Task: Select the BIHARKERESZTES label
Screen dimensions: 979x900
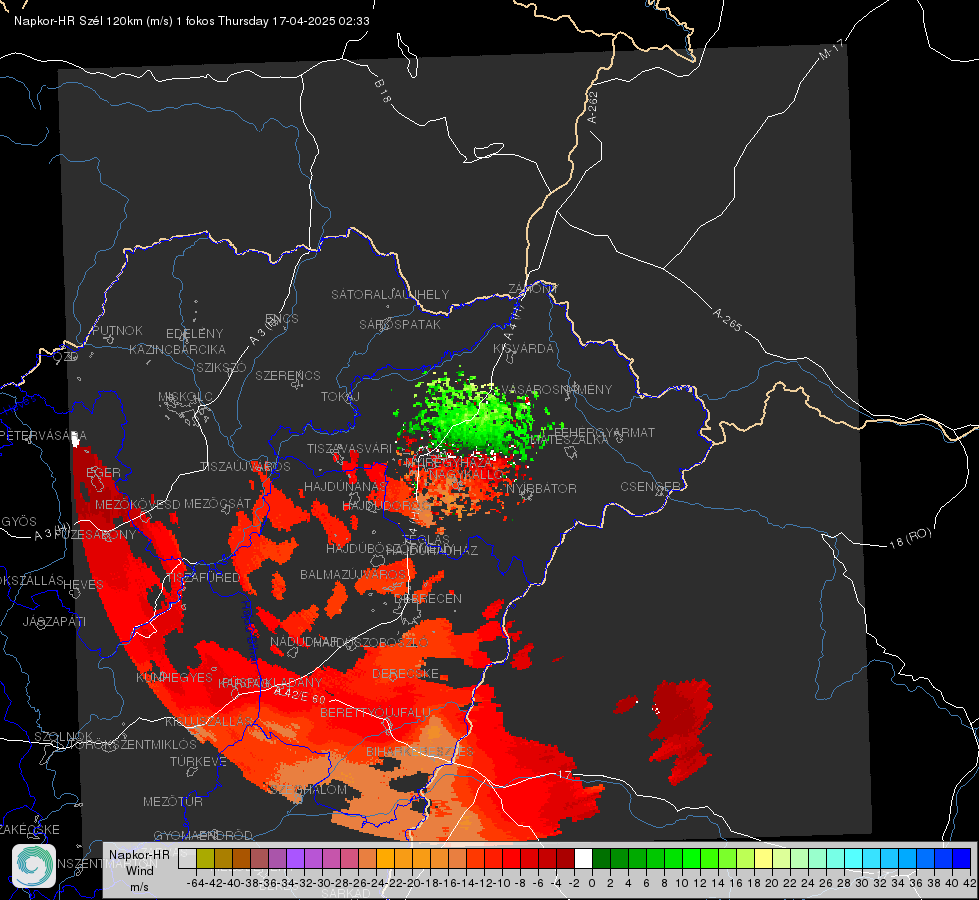Action: click(420, 751)
